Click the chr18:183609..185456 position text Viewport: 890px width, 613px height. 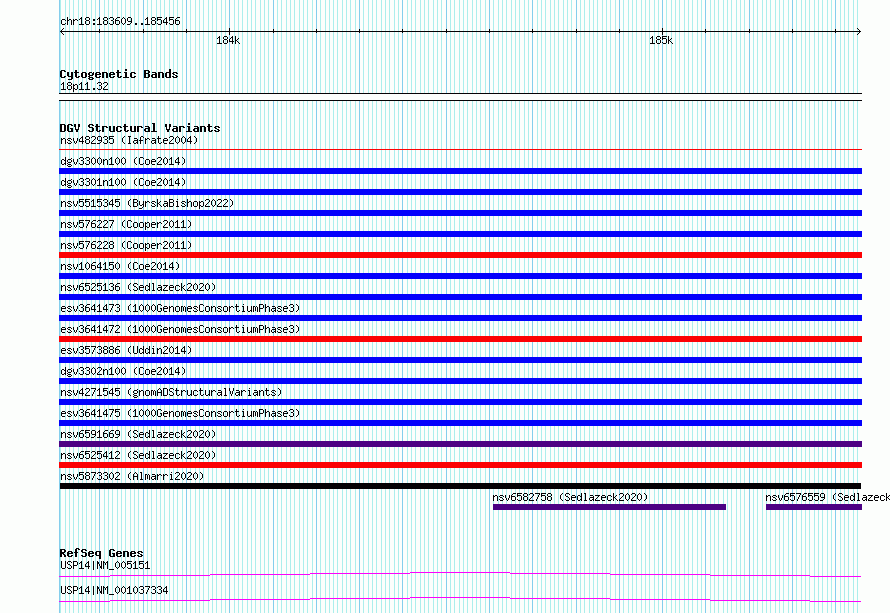(120, 21)
